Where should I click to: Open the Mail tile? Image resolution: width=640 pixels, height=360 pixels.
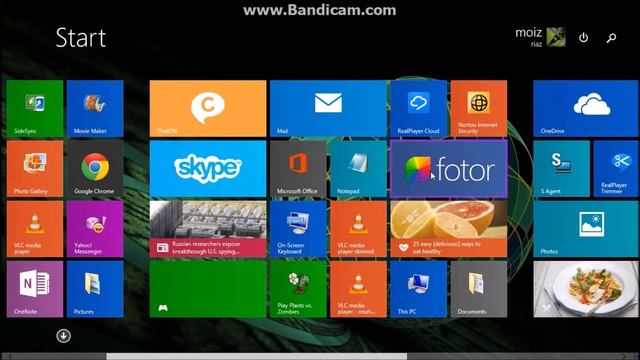[x=328, y=109]
